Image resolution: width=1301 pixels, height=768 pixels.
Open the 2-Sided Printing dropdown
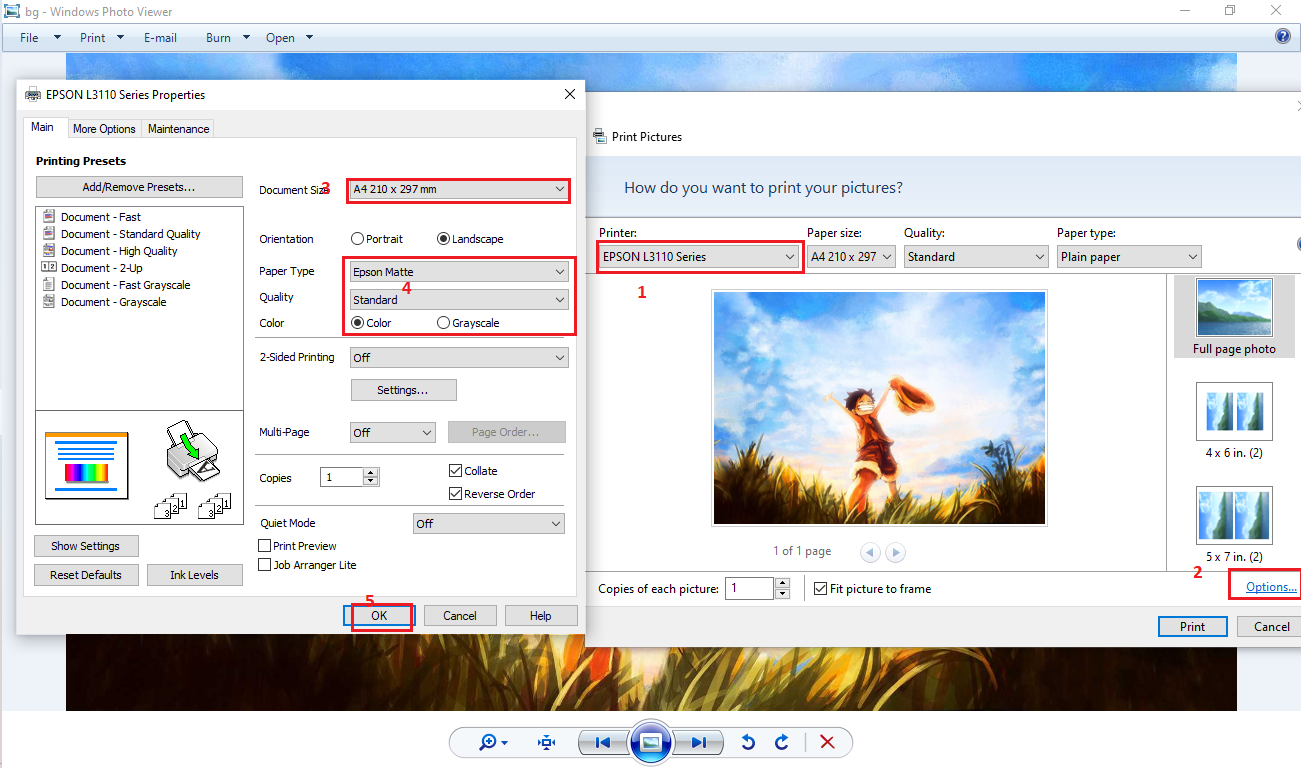click(459, 357)
